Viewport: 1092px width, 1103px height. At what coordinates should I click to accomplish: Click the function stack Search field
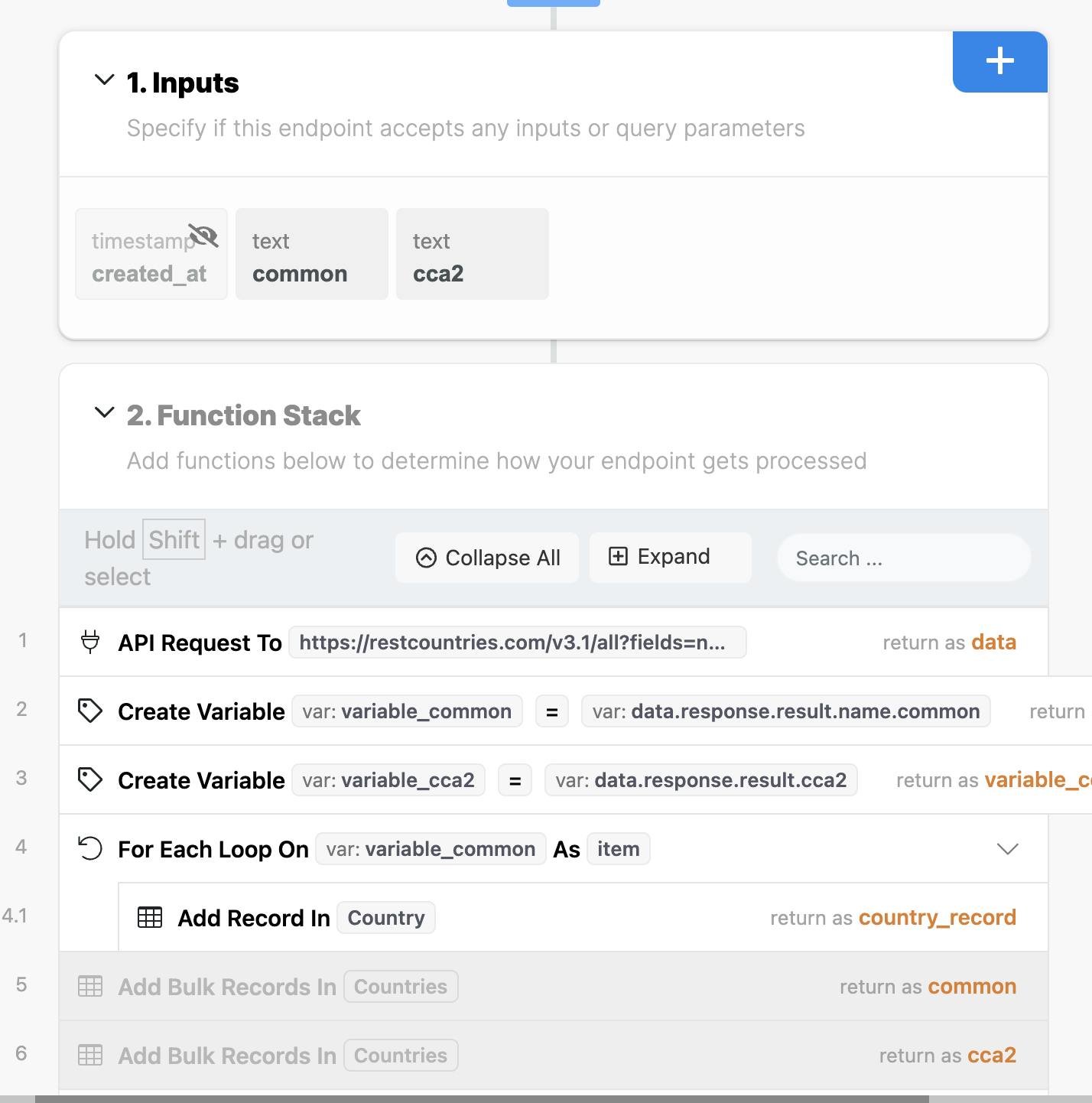(x=903, y=558)
